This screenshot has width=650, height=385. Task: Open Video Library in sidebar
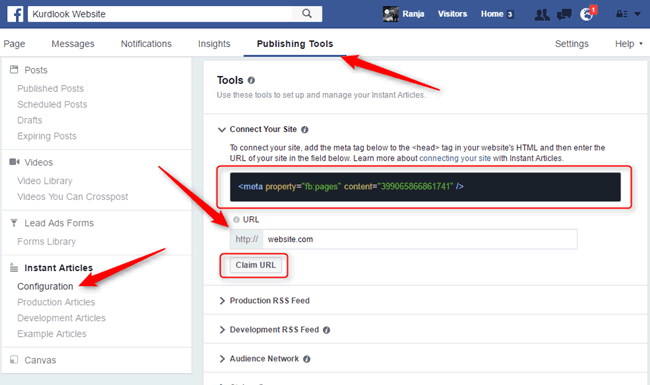[45, 181]
